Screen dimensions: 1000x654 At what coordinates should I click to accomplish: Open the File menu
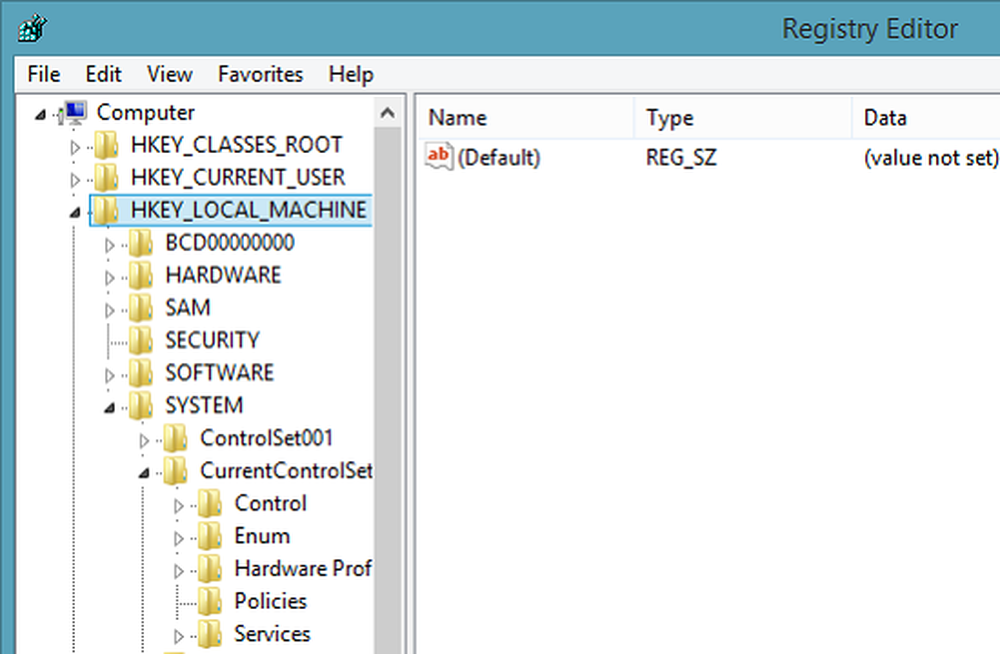pos(44,74)
